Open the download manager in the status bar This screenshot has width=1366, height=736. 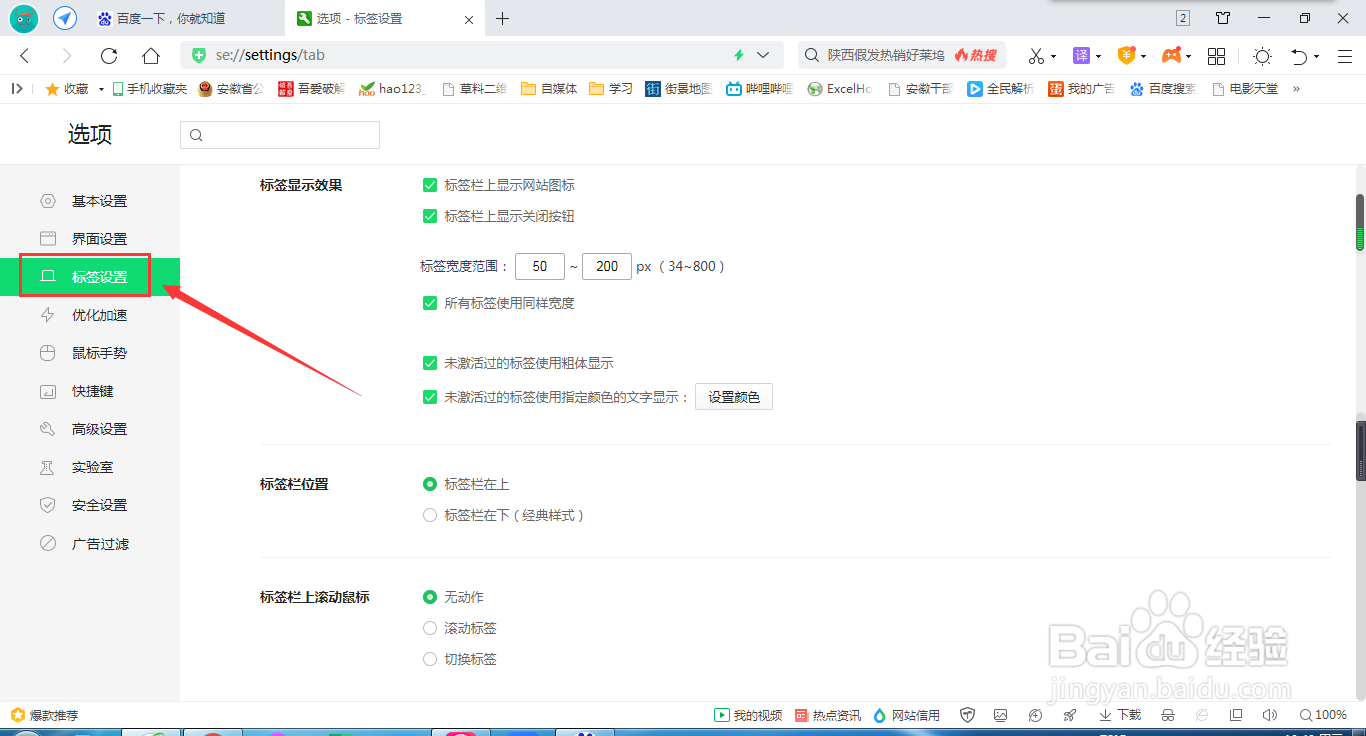tap(1119, 715)
